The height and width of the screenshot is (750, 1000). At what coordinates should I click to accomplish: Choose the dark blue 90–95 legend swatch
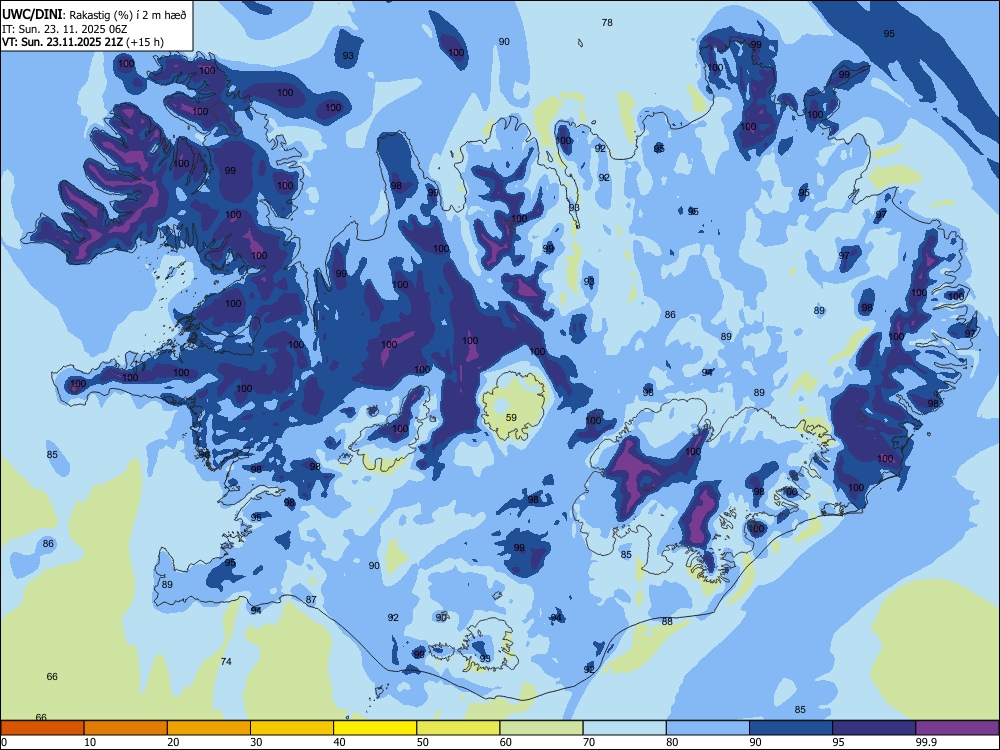coord(791,728)
